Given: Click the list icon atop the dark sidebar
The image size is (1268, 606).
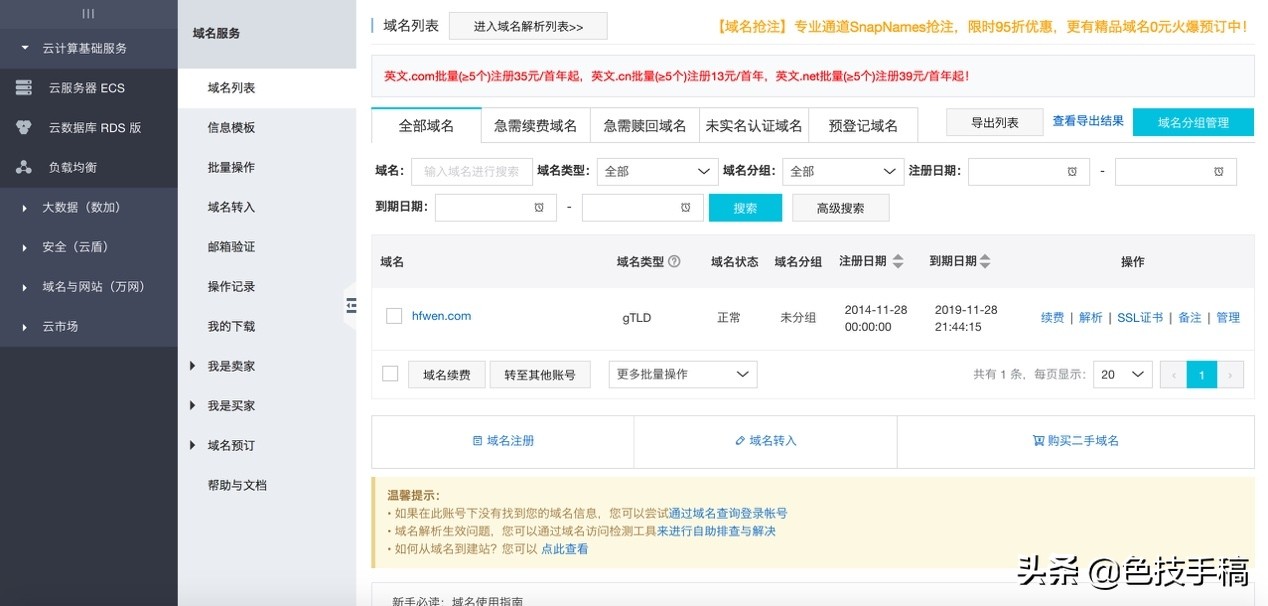Looking at the screenshot, I should click(89, 13).
